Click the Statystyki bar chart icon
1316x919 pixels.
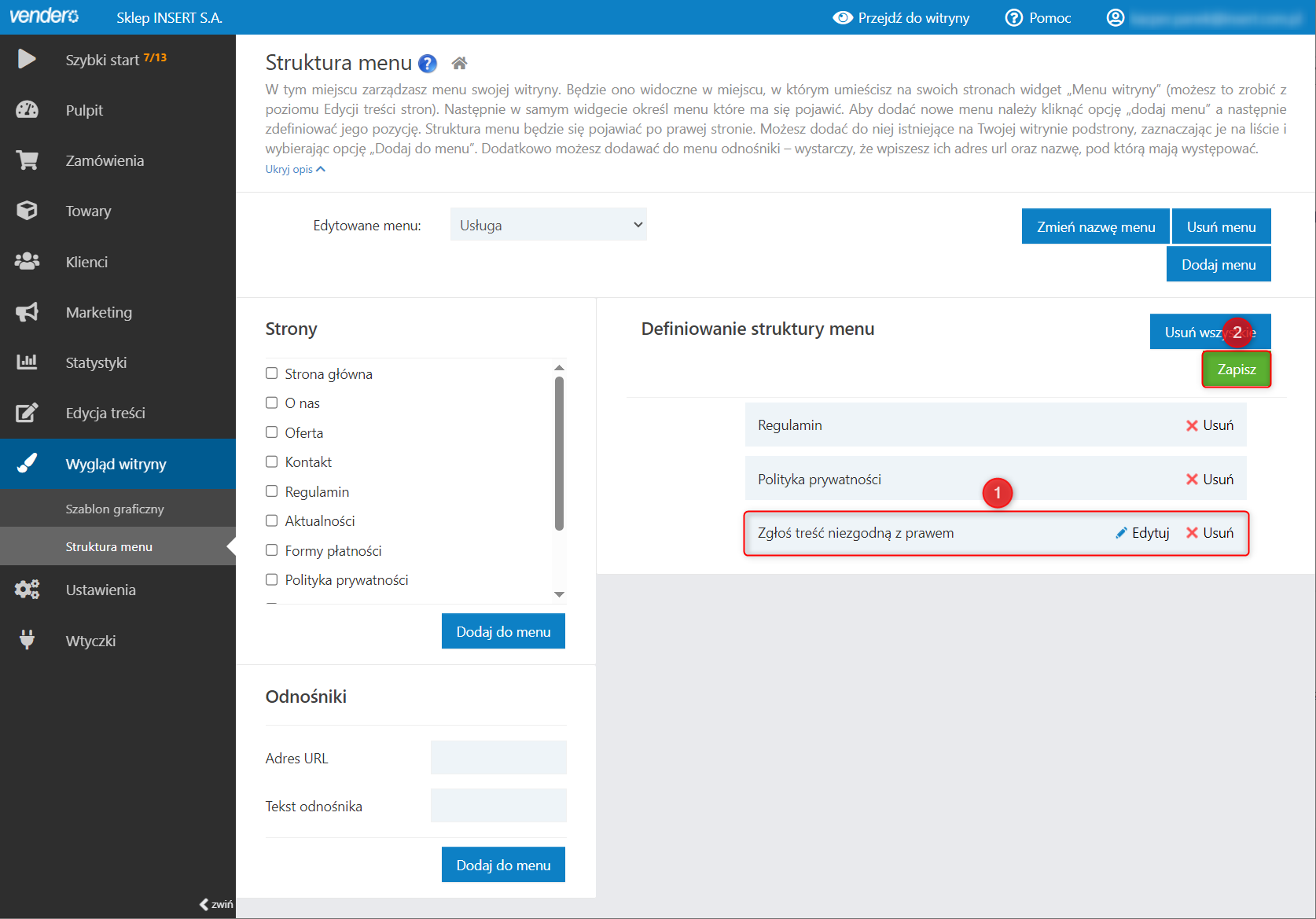click(27, 362)
